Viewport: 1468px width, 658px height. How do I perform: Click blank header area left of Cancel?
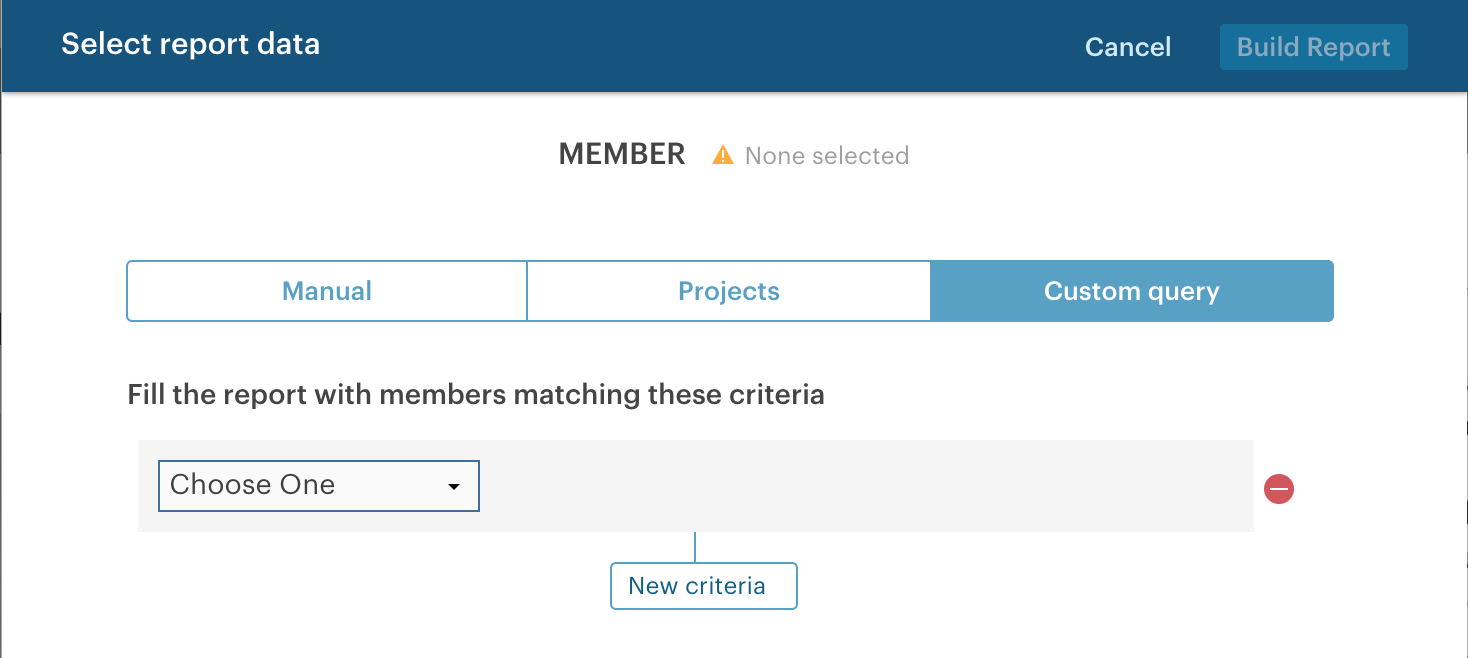(700, 46)
